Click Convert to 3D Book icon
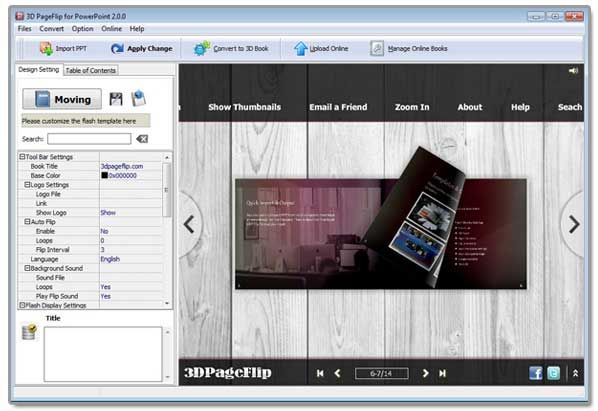This screenshot has width=598, height=411. [202, 48]
